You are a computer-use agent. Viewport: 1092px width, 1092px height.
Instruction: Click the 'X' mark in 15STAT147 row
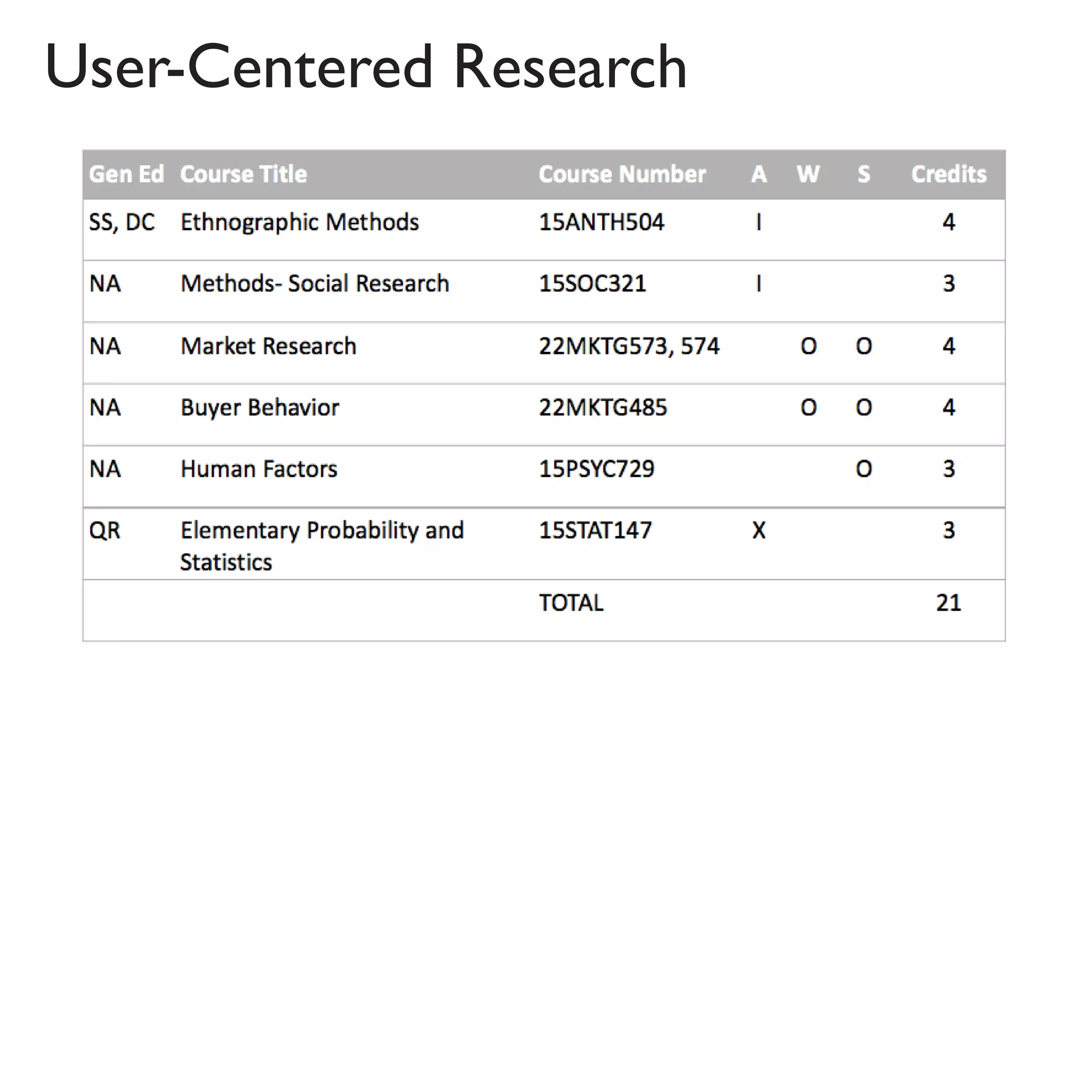click(759, 531)
